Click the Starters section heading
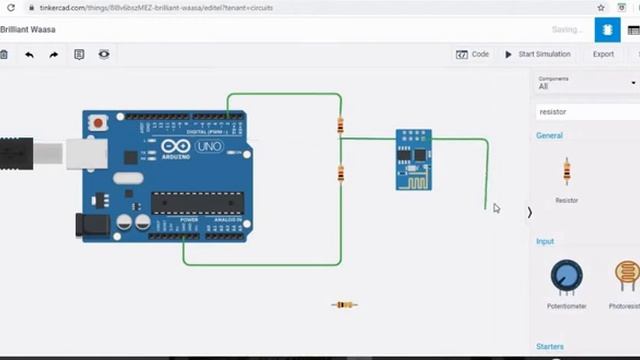Screen dimensions: 640x360 pos(550,347)
